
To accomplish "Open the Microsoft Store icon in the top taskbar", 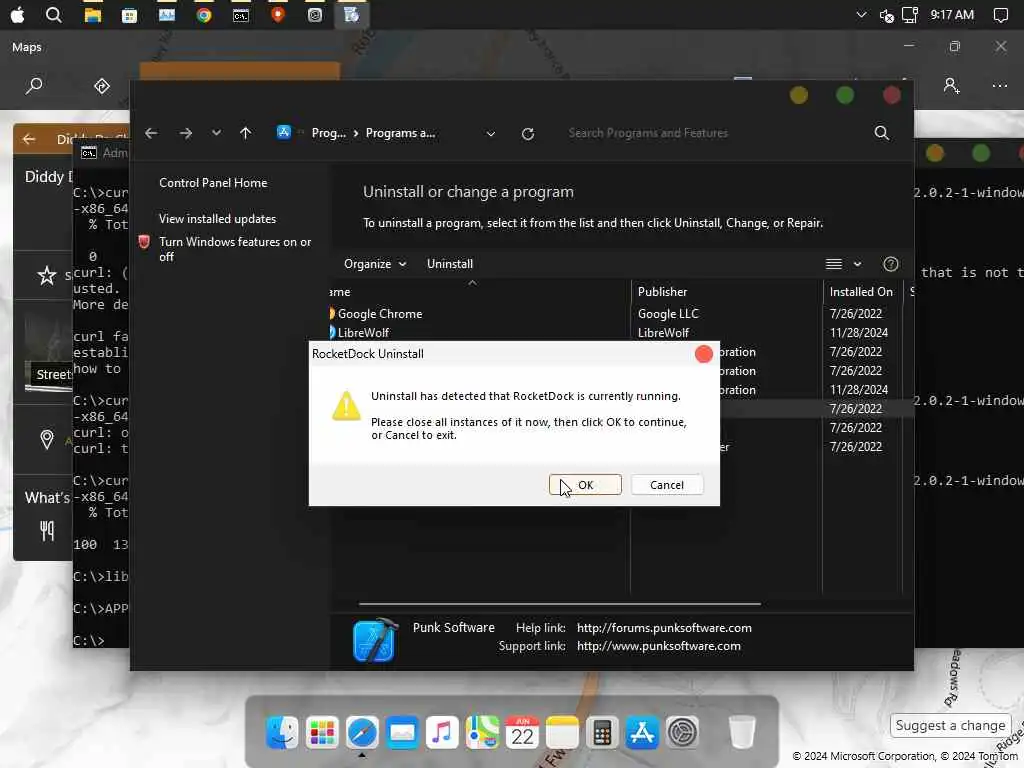I will coord(129,15).
